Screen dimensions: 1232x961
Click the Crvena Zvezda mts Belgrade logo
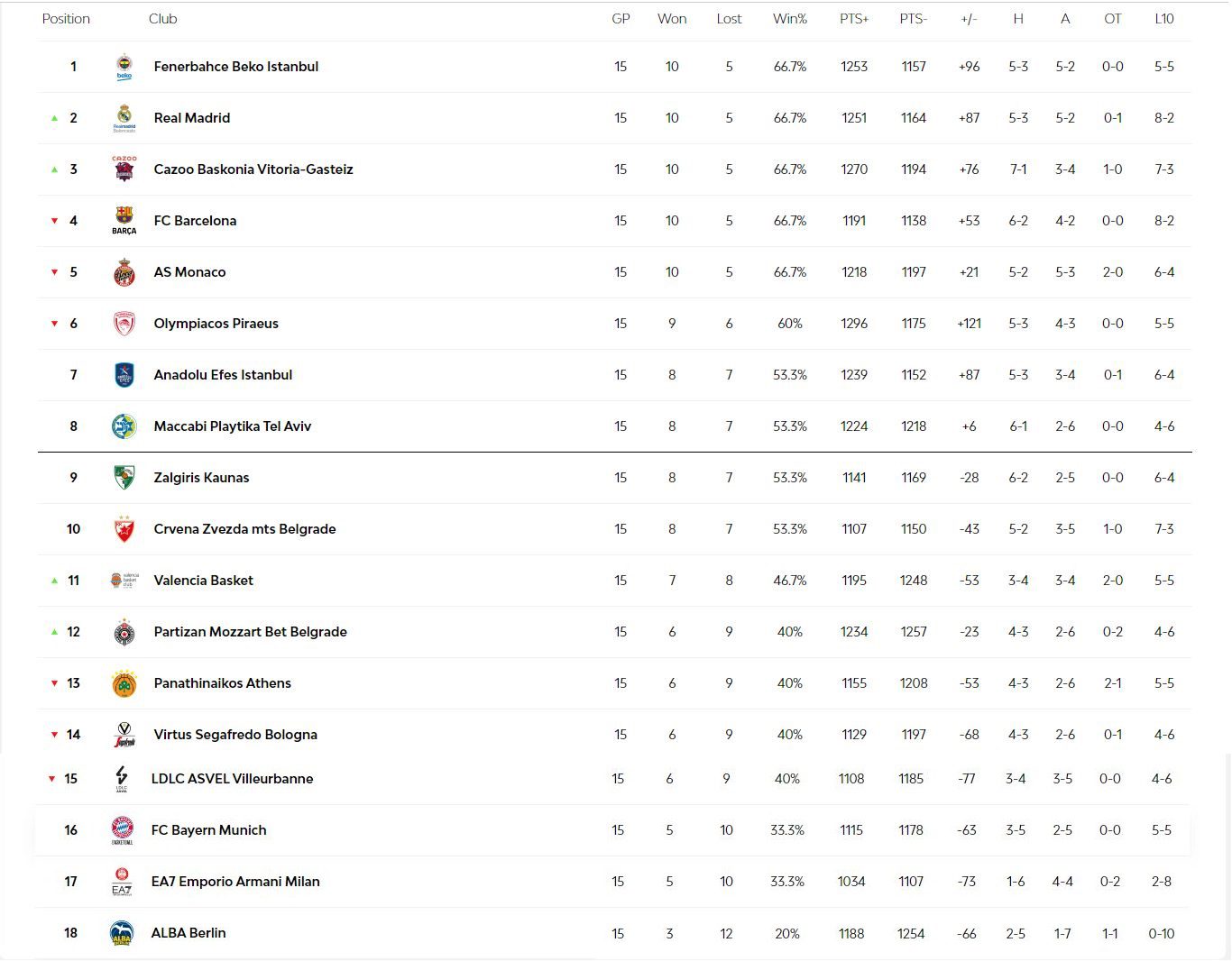click(124, 529)
